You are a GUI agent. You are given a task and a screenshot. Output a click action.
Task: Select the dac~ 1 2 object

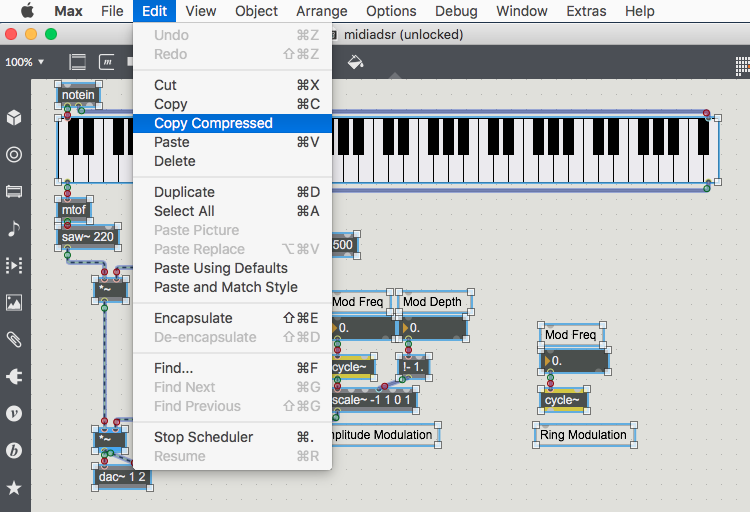click(123, 477)
